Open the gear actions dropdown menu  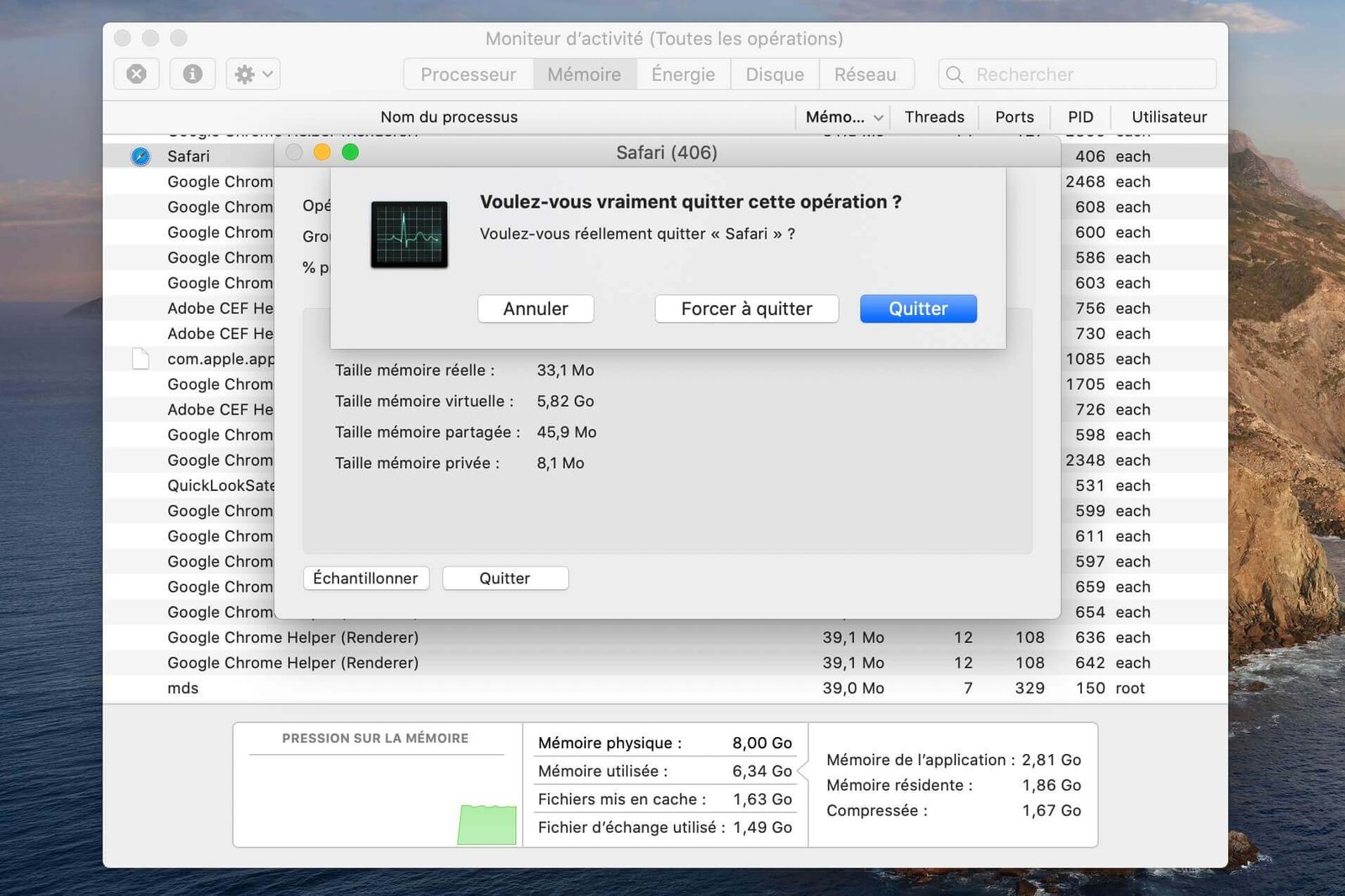[x=253, y=74]
